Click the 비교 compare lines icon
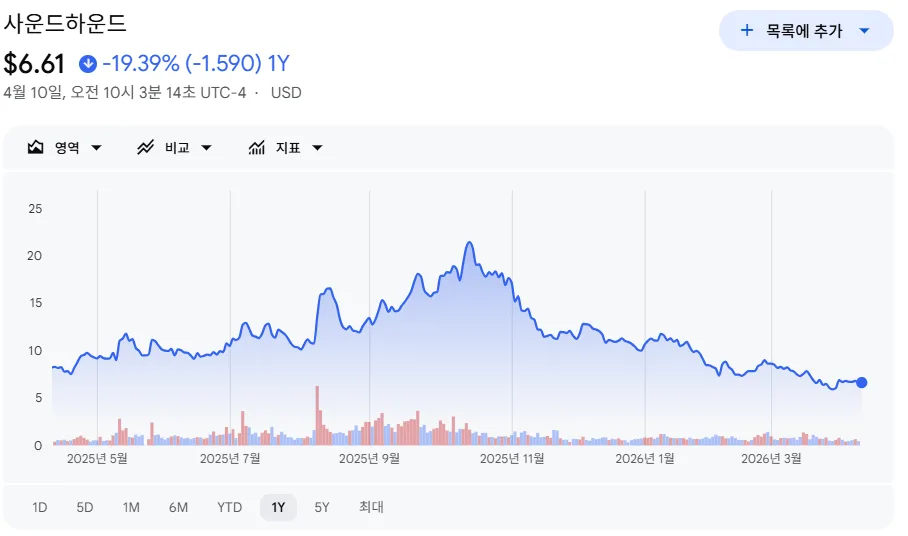This screenshot has height=536, width=908. pyautogui.click(x=145, y=148)
